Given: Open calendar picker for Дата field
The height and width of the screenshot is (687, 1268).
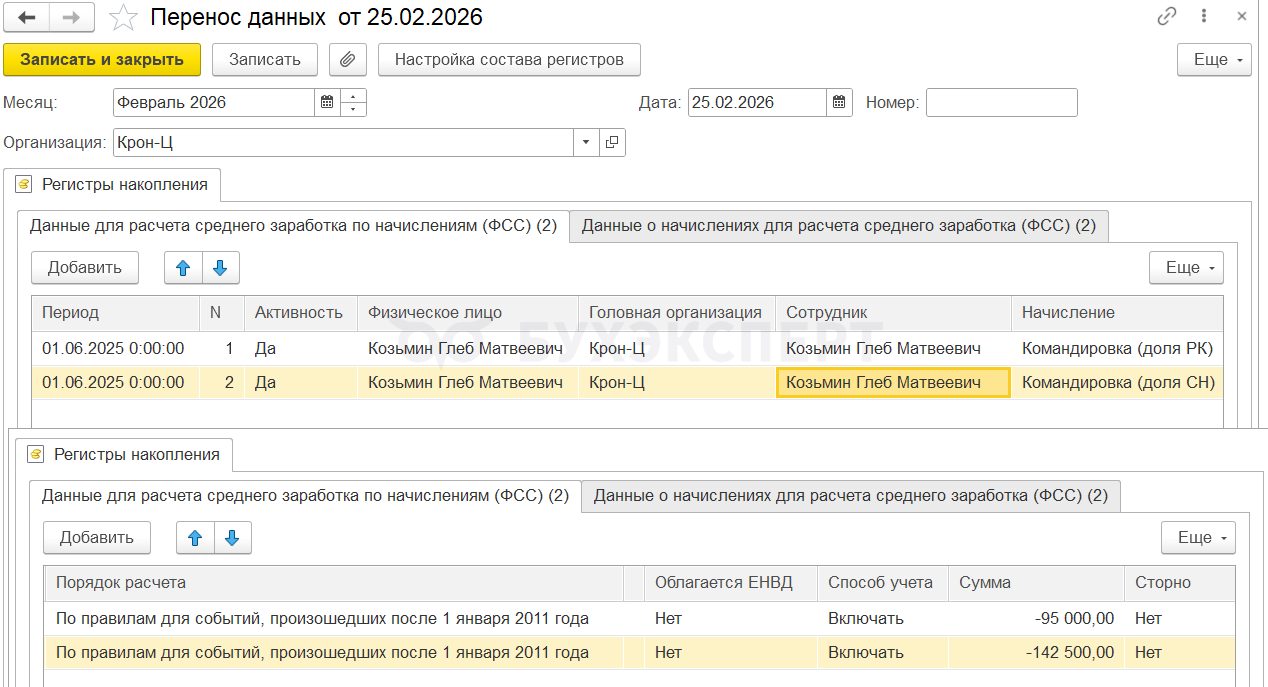Looking at the screenshot, I should coord(839,102).
